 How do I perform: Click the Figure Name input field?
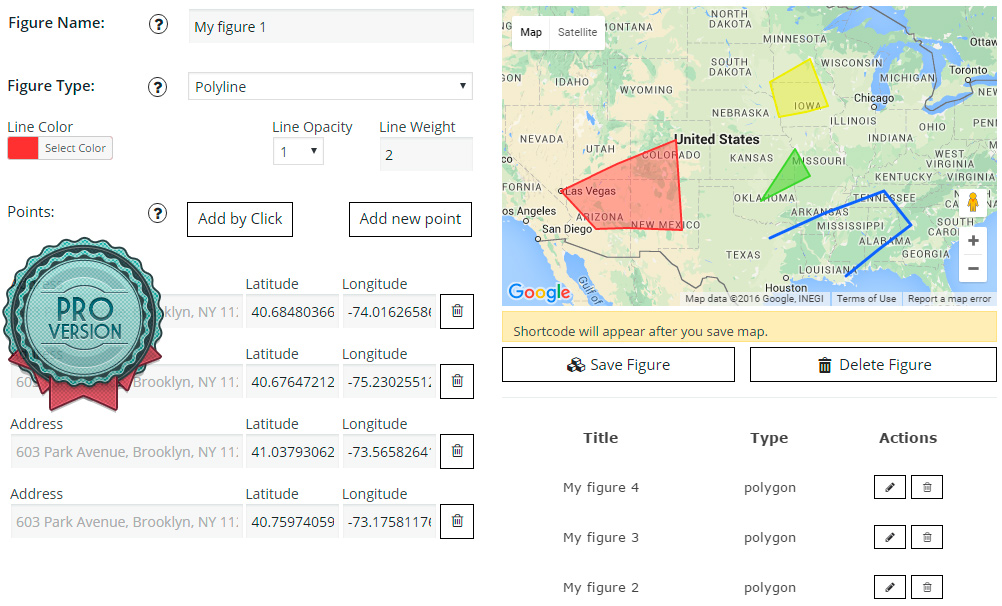point(330,27)
